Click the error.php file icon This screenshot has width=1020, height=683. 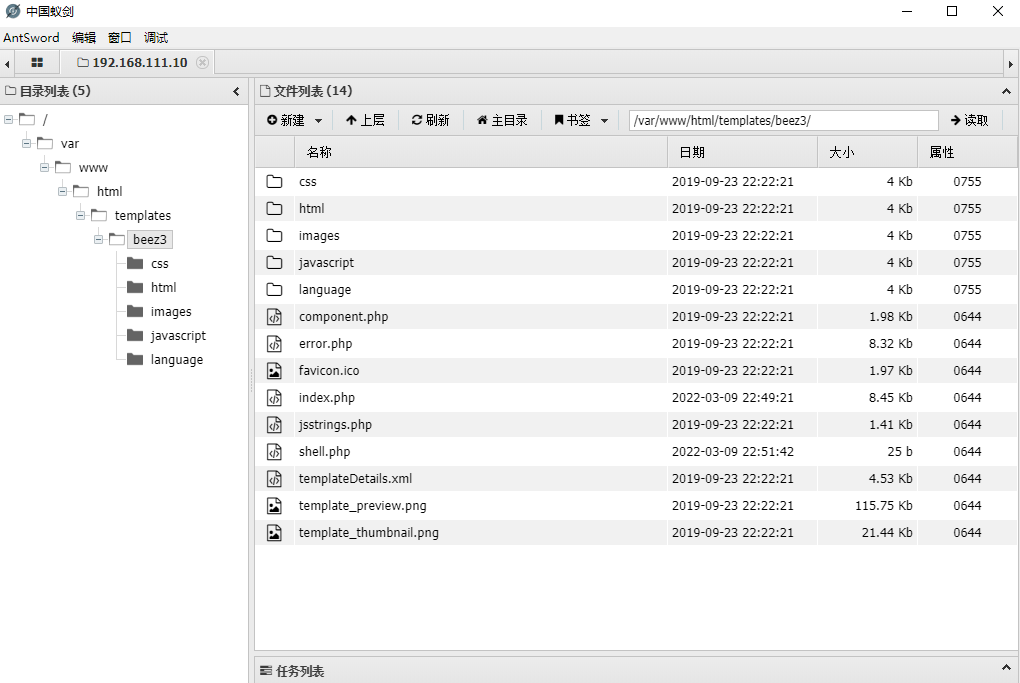pos(275,343)
